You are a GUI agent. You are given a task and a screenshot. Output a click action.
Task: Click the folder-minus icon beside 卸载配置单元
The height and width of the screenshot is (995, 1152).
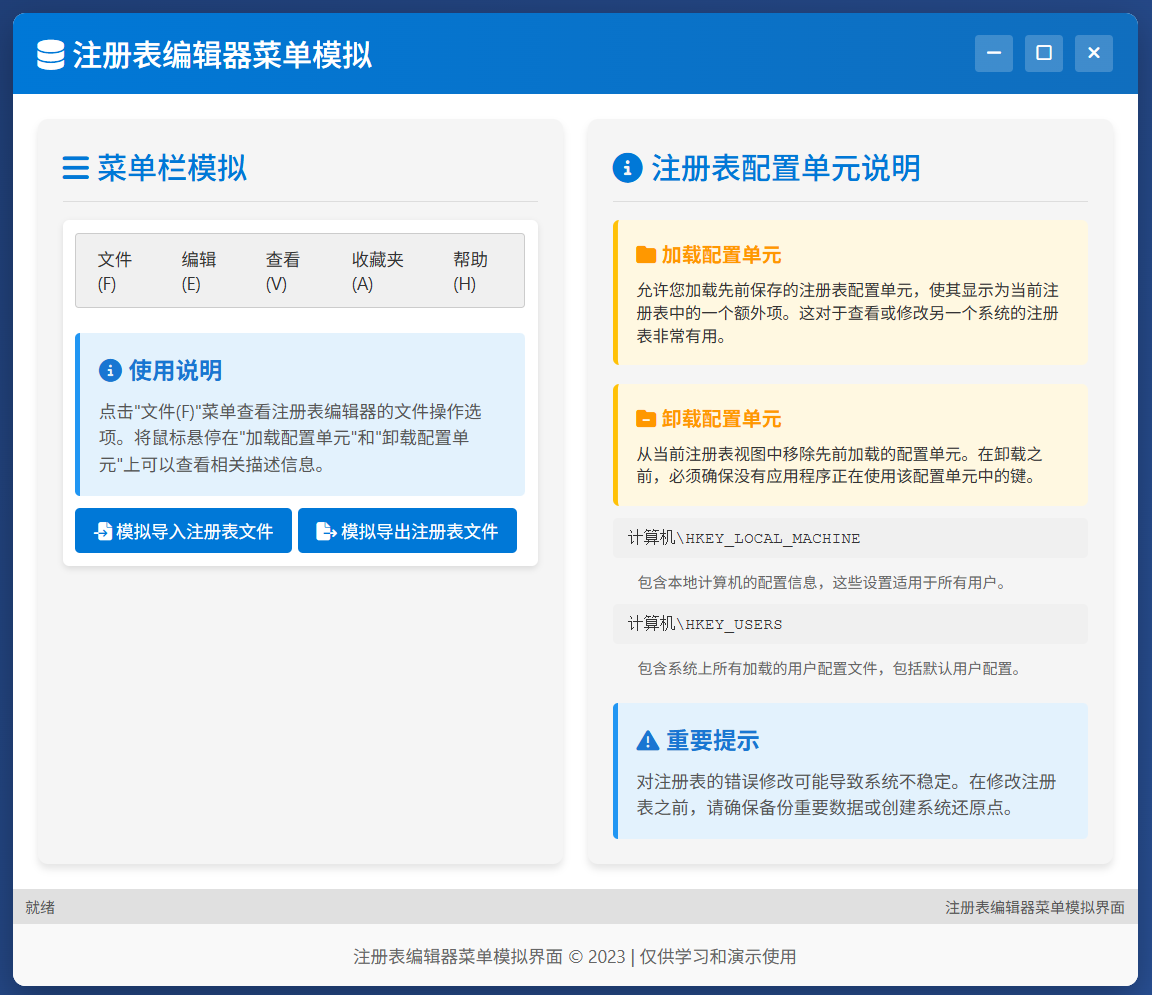coord(646,419)
